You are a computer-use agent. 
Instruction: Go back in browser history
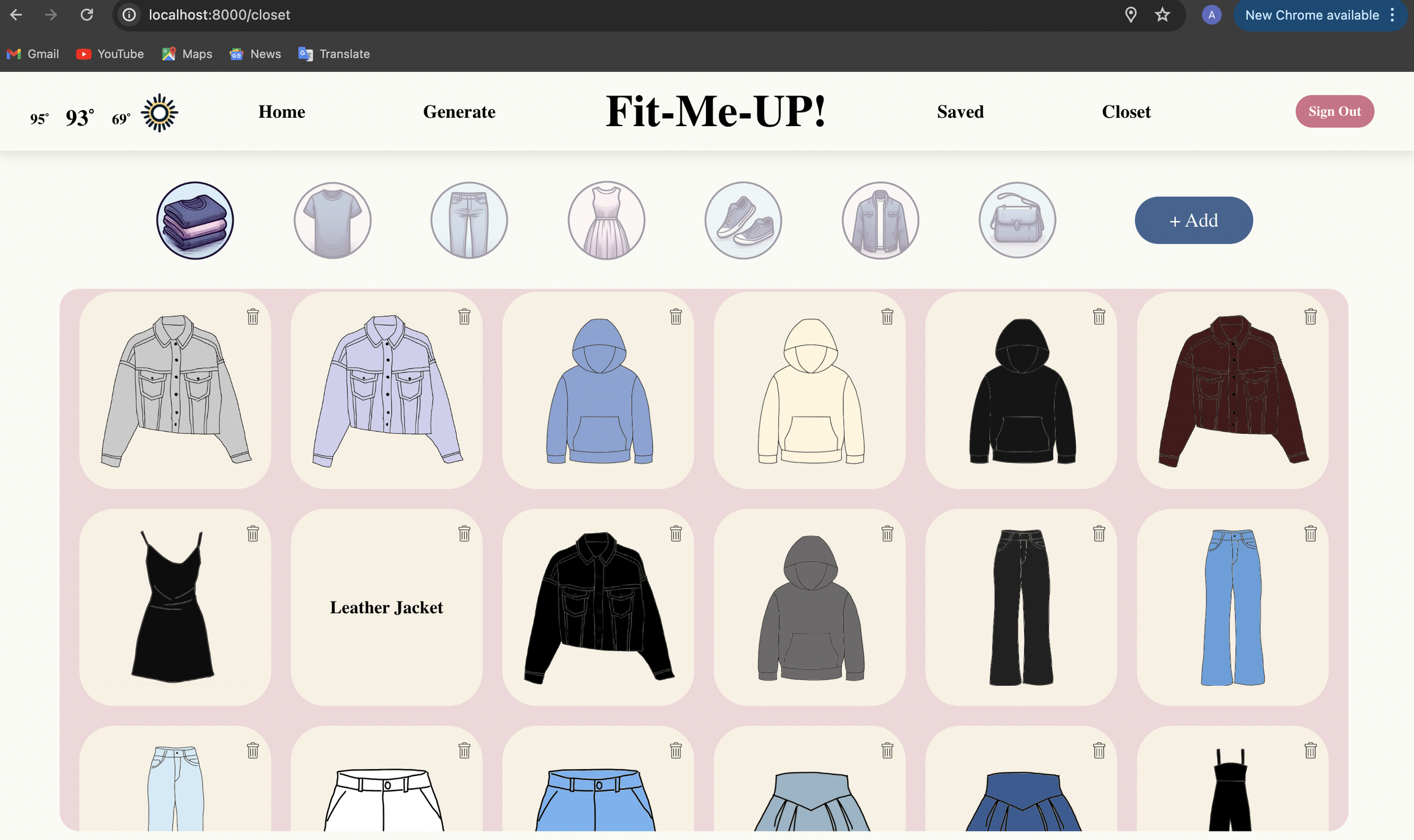(x=16, y=15)
